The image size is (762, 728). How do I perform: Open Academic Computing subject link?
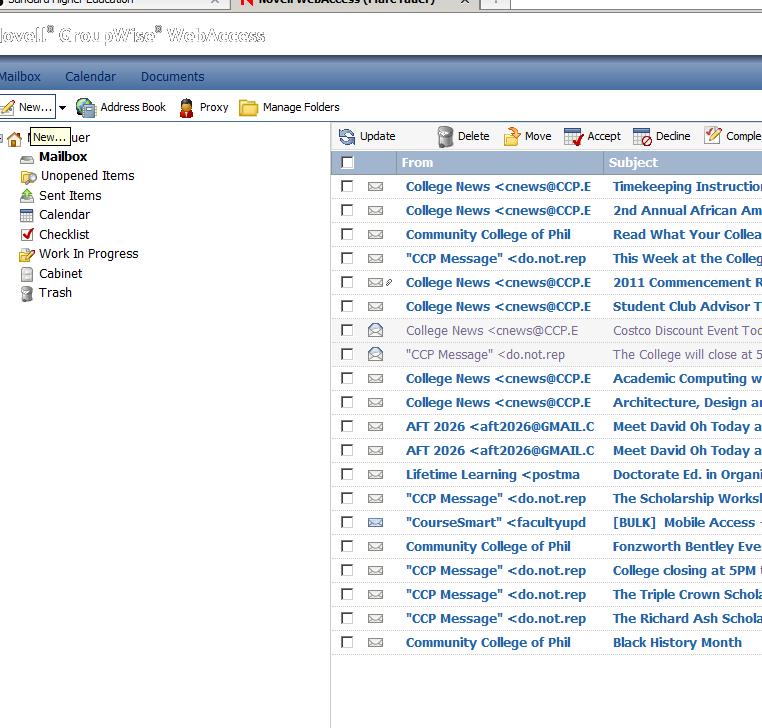[x=687, y=378]
